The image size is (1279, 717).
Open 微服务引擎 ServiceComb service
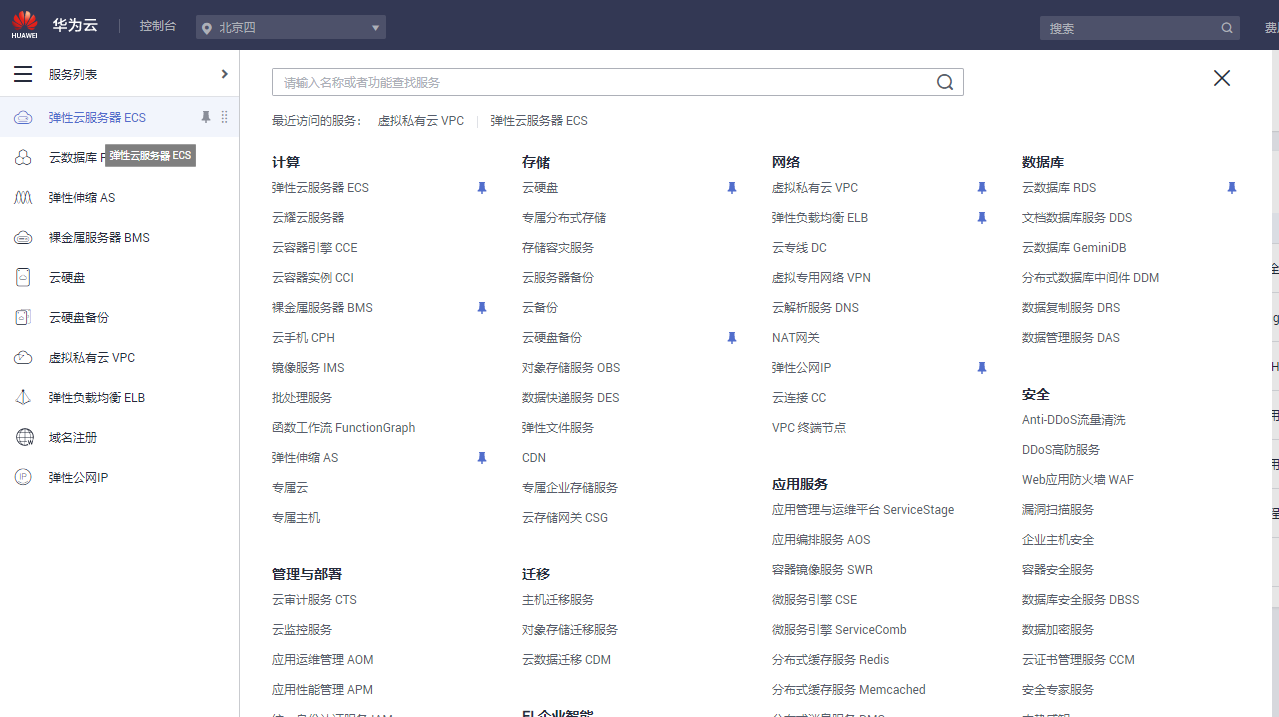pos(839,630)
